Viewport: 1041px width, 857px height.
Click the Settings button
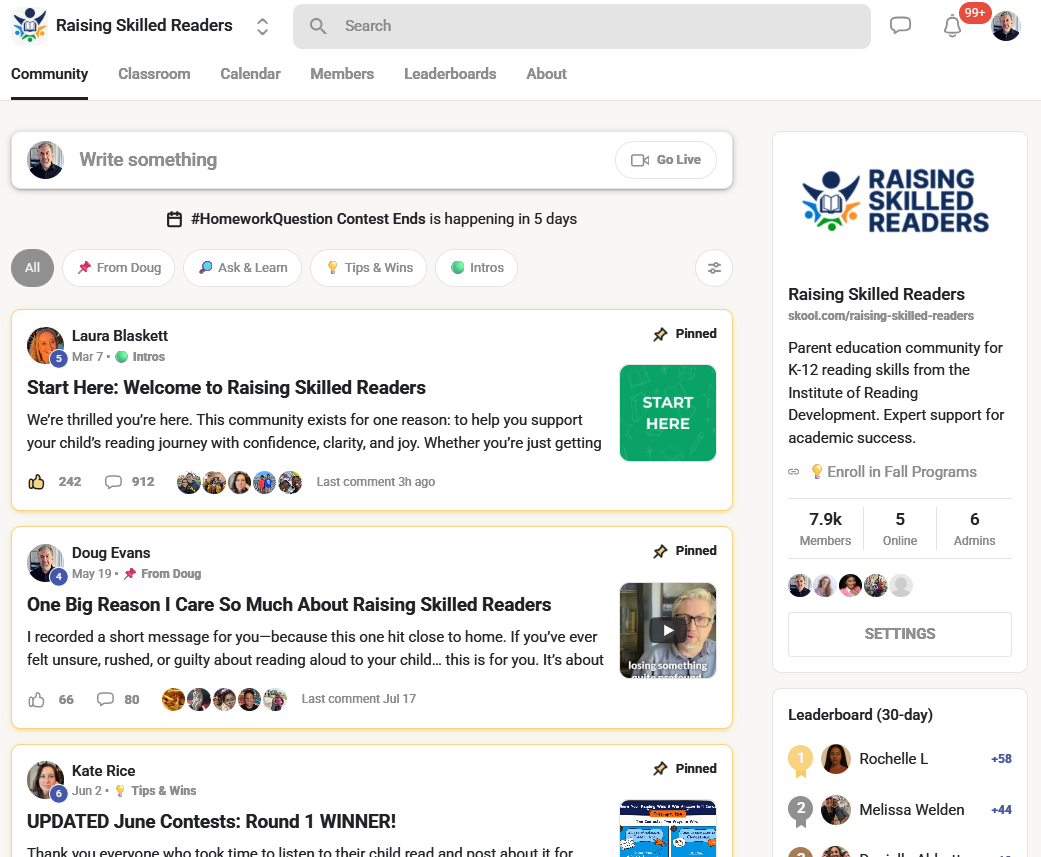899,634
